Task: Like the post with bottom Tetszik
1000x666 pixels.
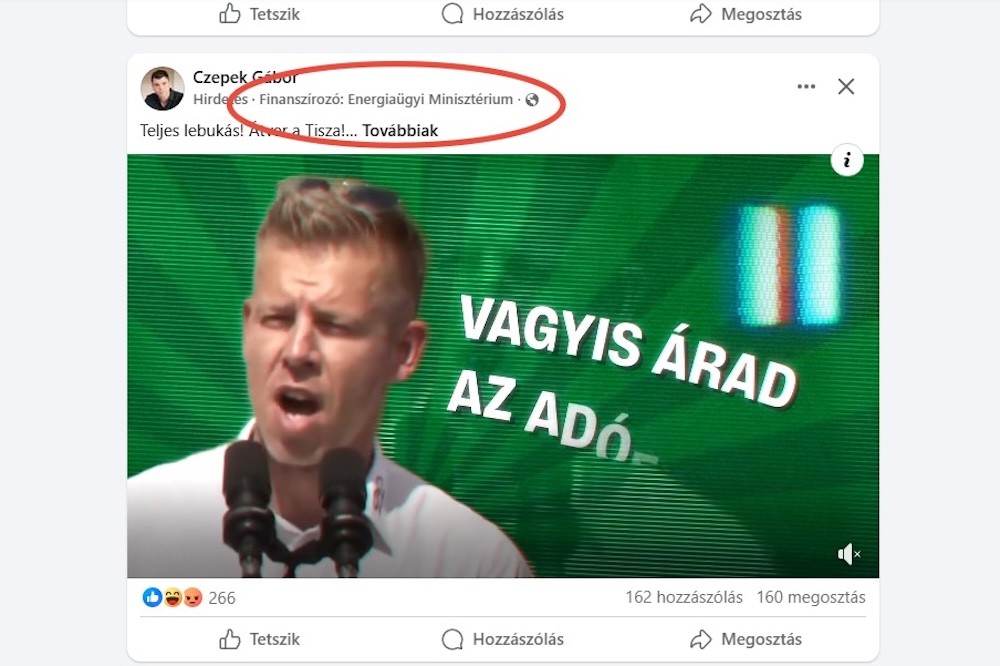Action: (259, 639)
